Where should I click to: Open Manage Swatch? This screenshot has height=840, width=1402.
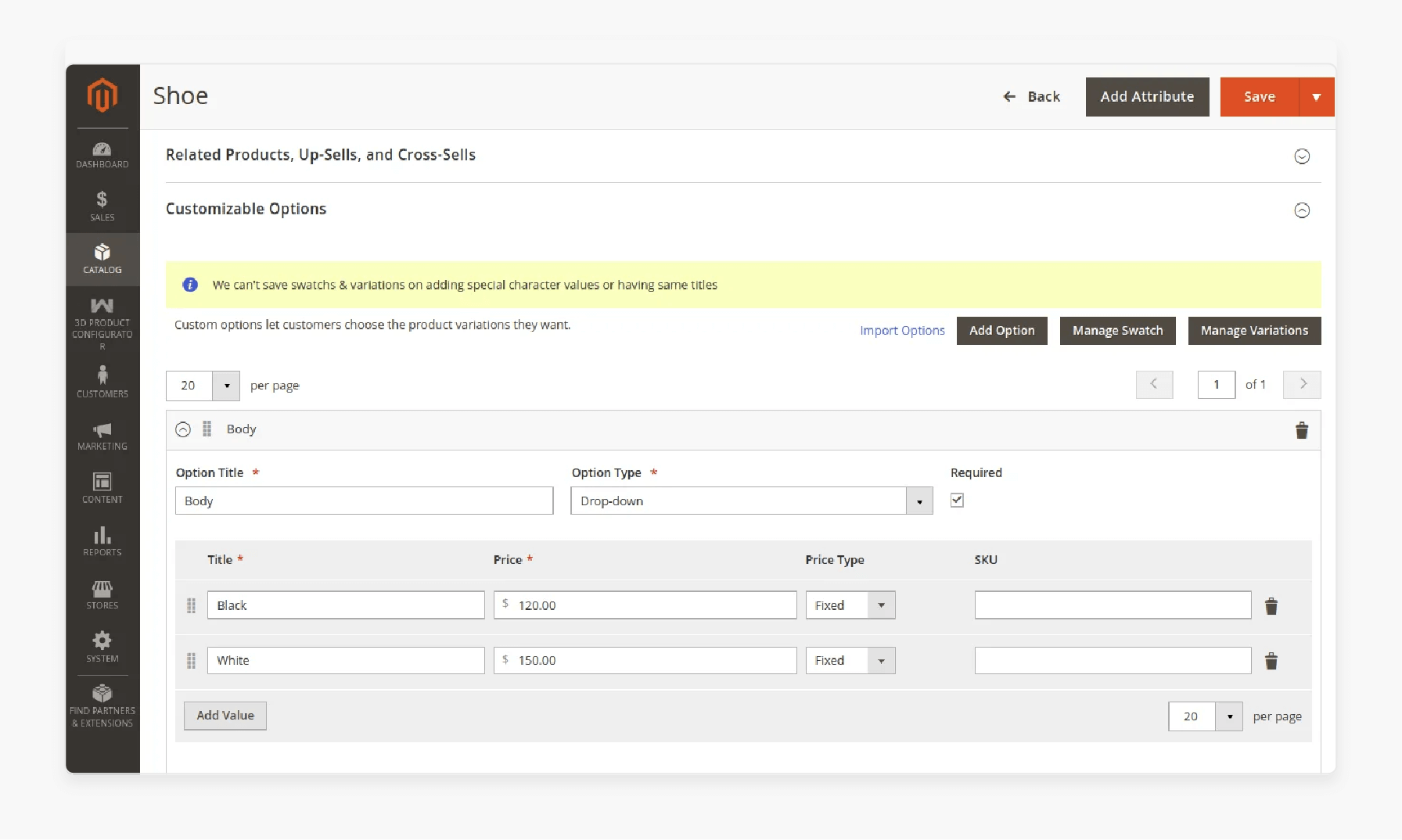1118,331
